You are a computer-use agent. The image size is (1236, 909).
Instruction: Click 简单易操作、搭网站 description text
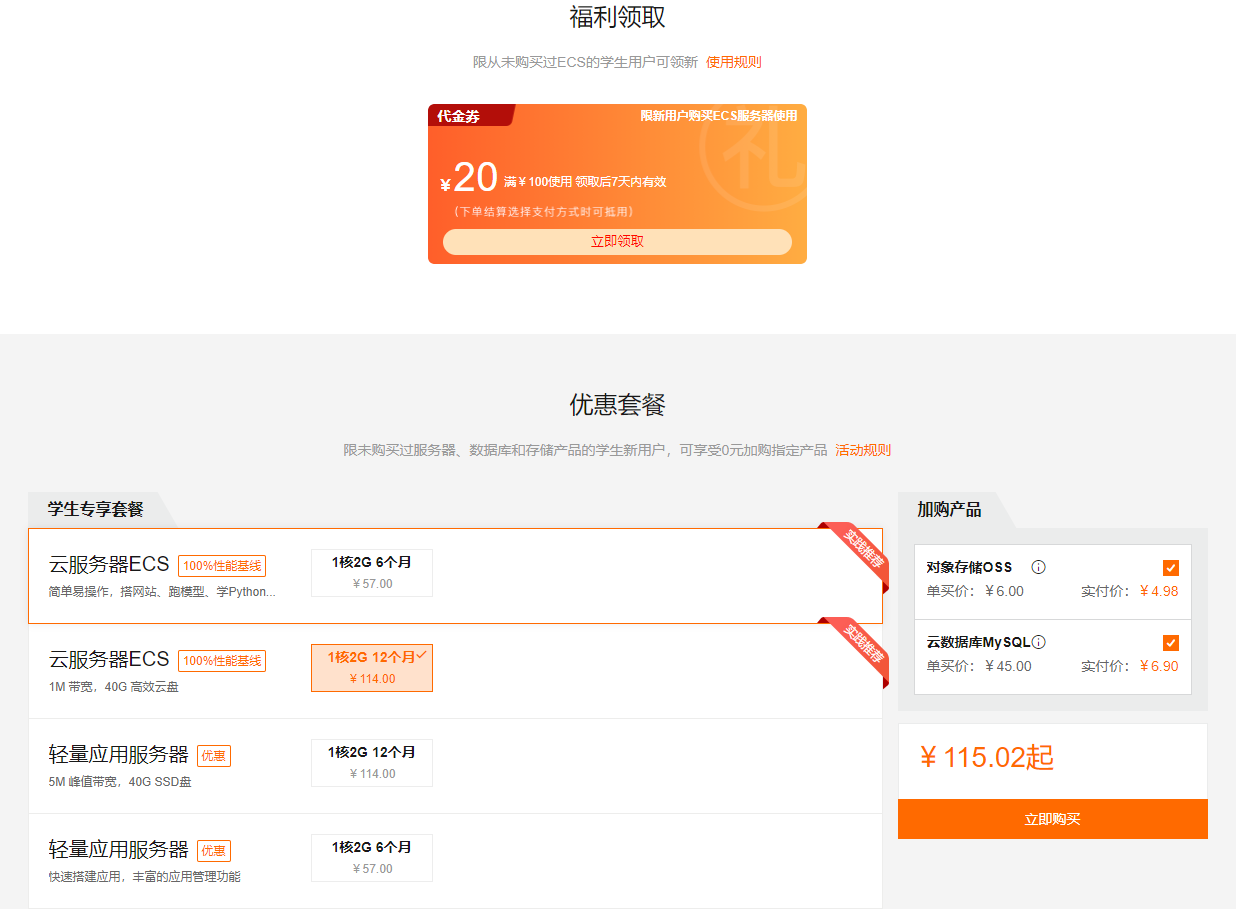[162, 592]
